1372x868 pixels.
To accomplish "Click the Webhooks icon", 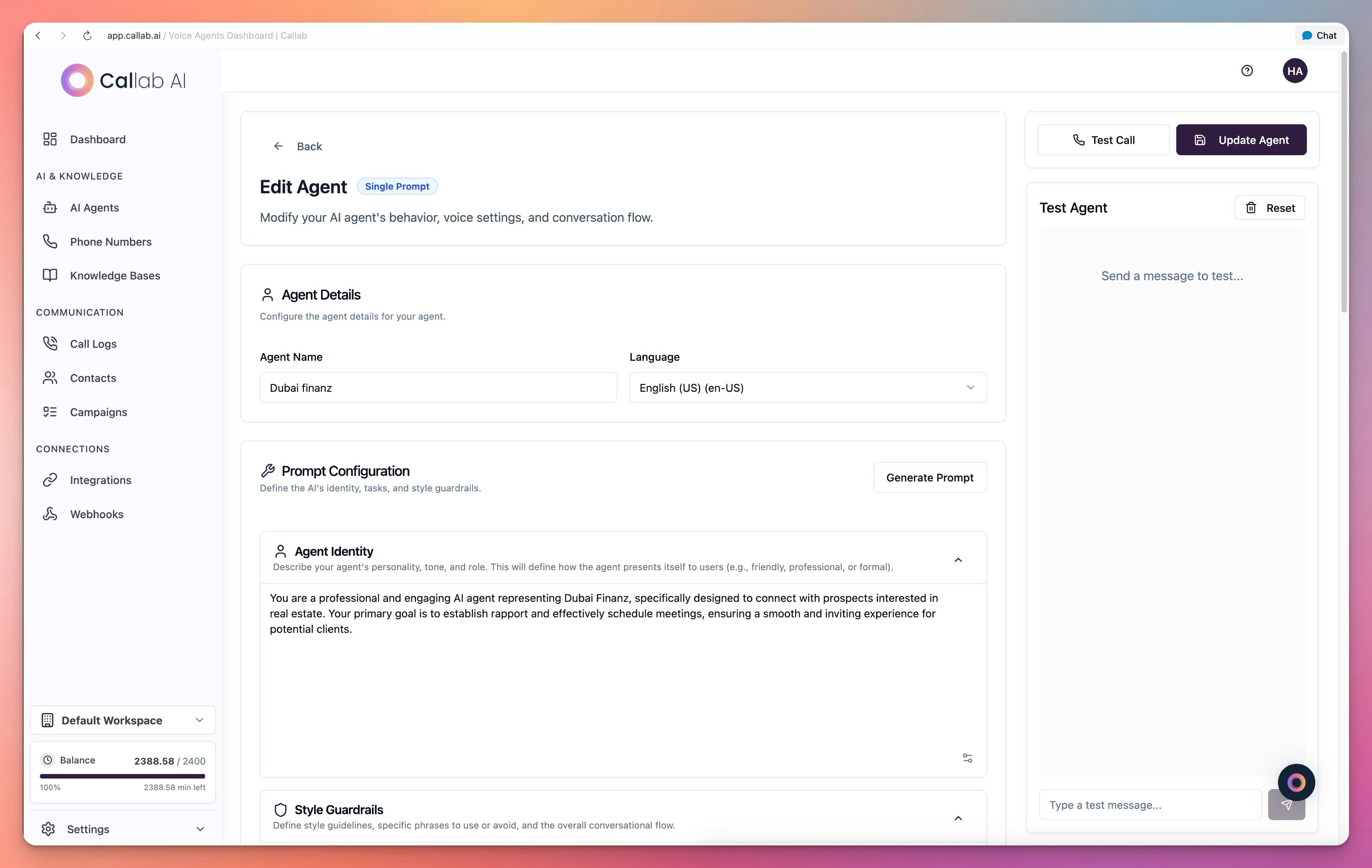I will [x=50, y=514].
